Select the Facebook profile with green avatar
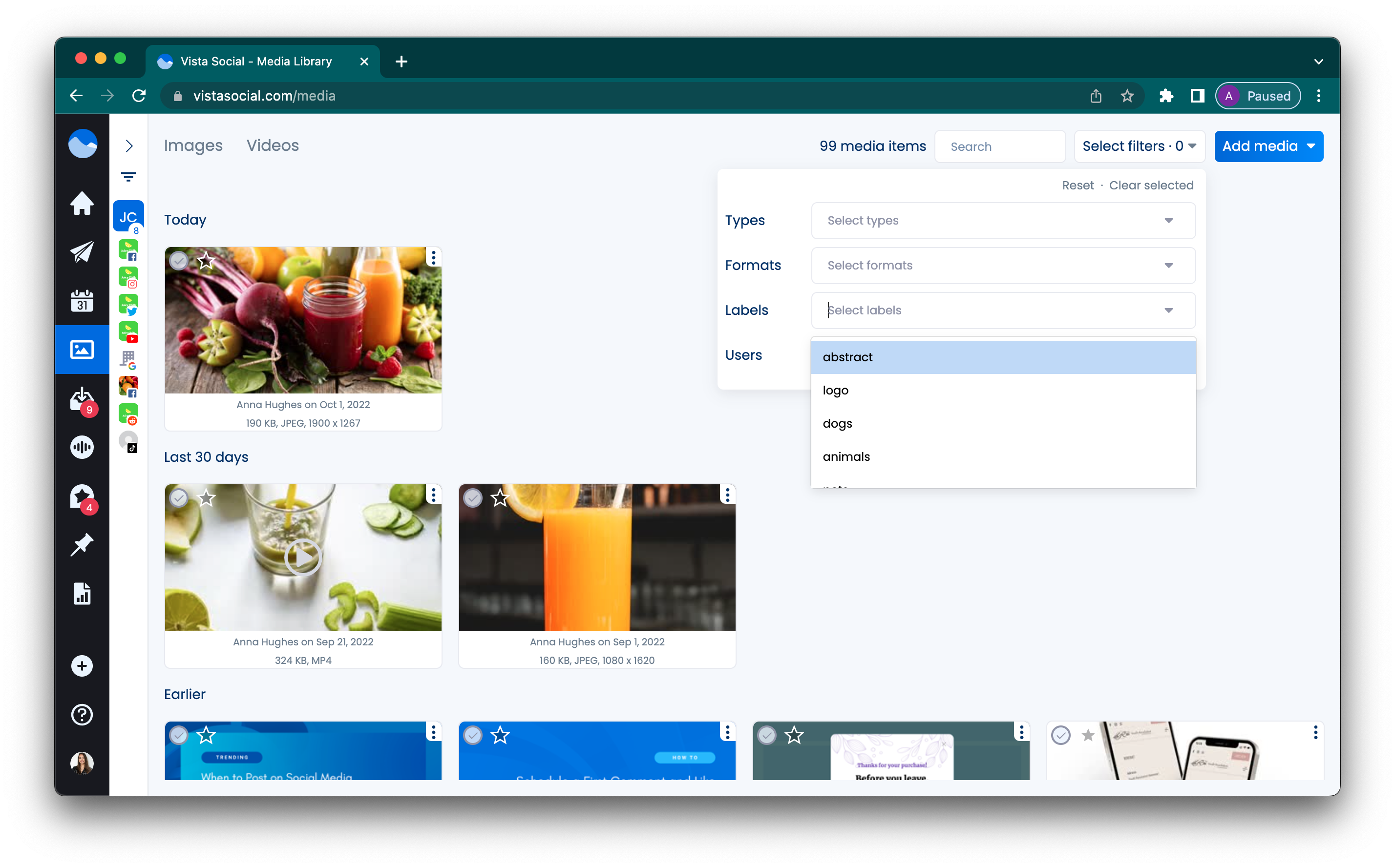 point(128,250)
